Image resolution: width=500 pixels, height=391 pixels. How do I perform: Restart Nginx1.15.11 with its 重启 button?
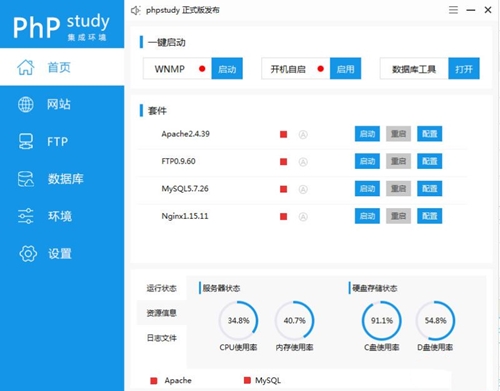point(398,216)
